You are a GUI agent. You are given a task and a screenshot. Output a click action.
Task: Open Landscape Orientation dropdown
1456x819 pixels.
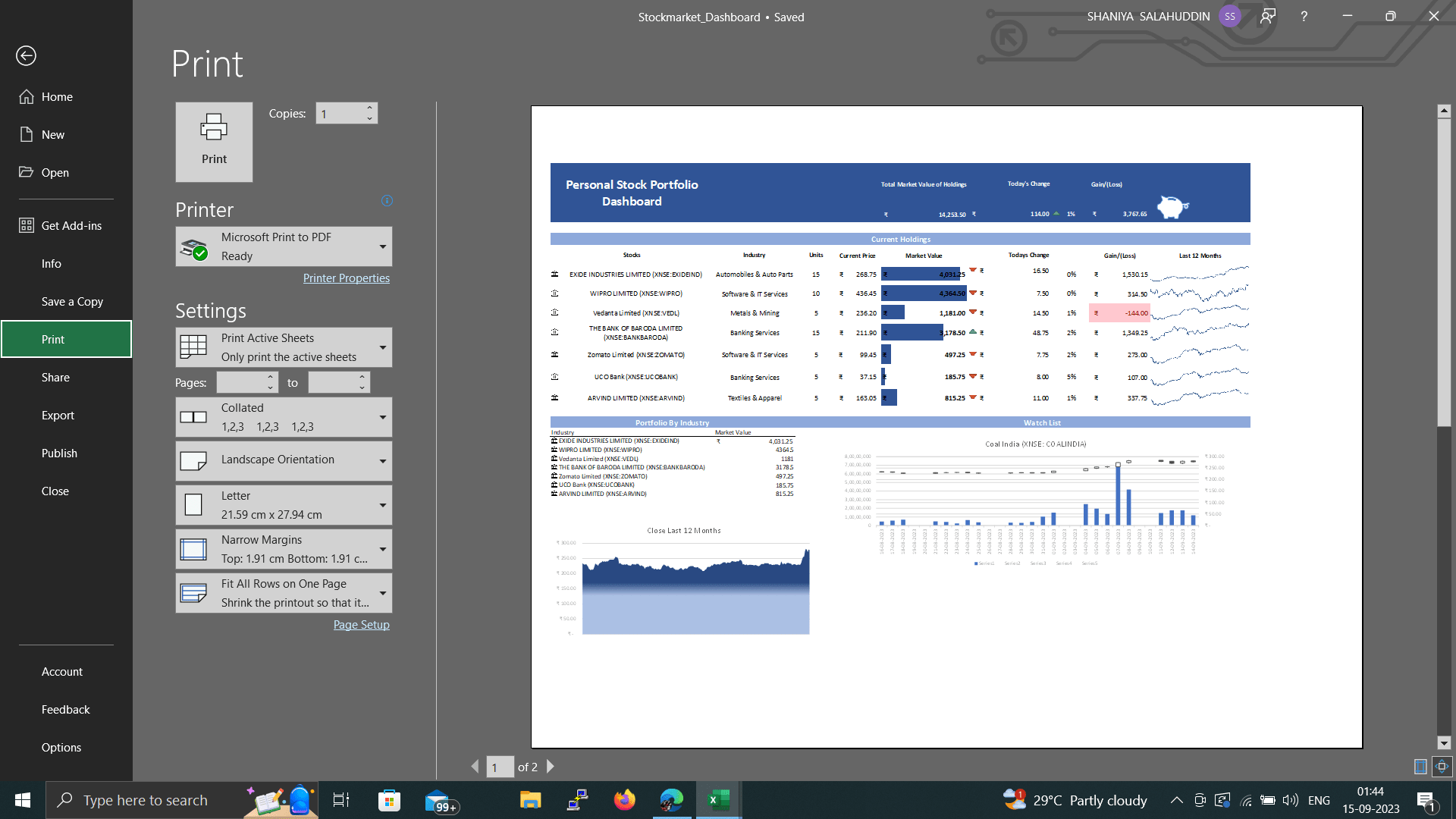click(x=383, y=461)
